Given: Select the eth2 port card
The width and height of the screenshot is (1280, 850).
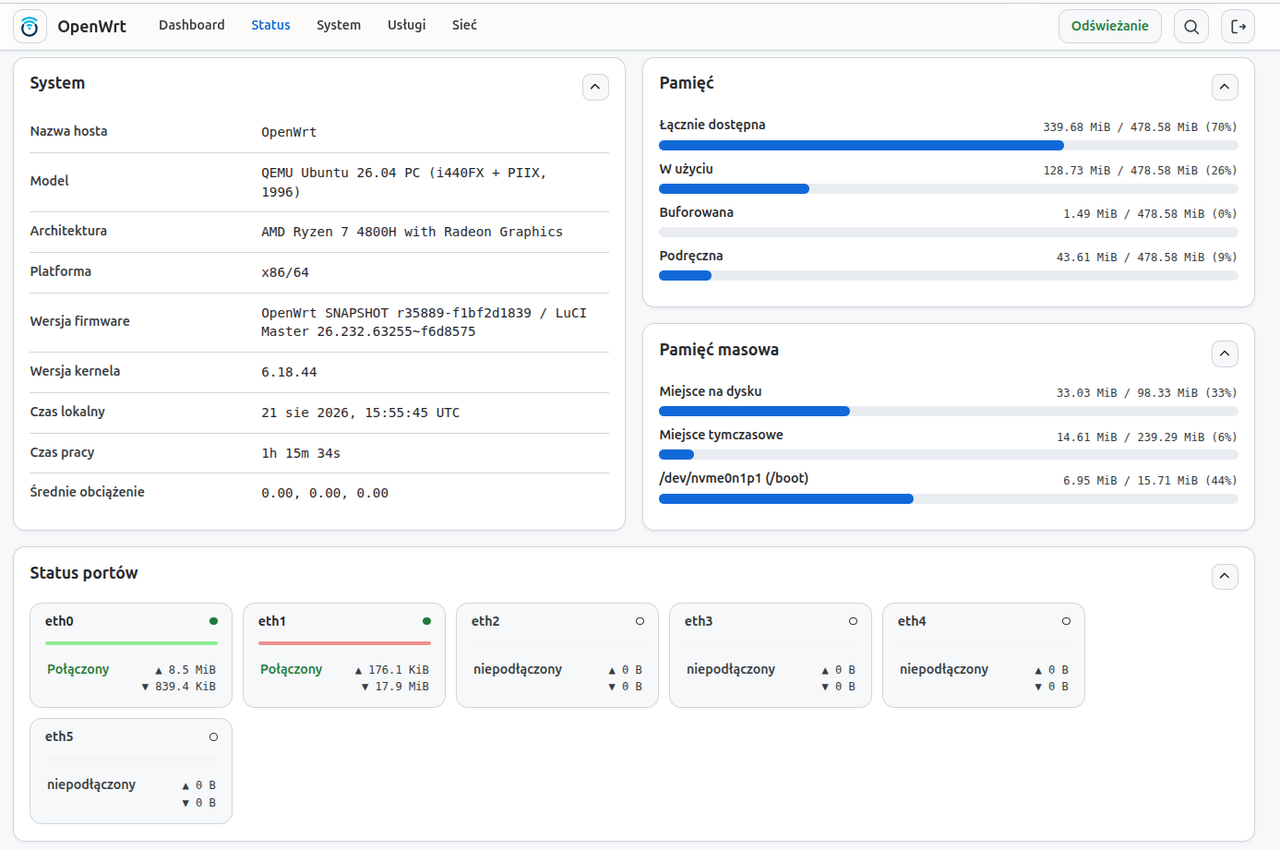Looking at the screenshot, I should click(557, 655).
